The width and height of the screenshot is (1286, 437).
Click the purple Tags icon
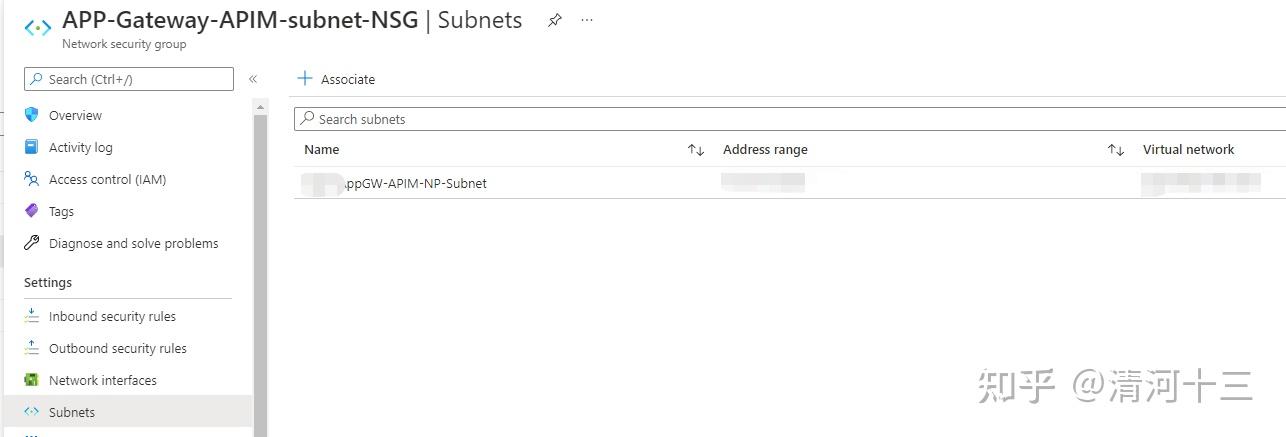[x=32, y=211]
